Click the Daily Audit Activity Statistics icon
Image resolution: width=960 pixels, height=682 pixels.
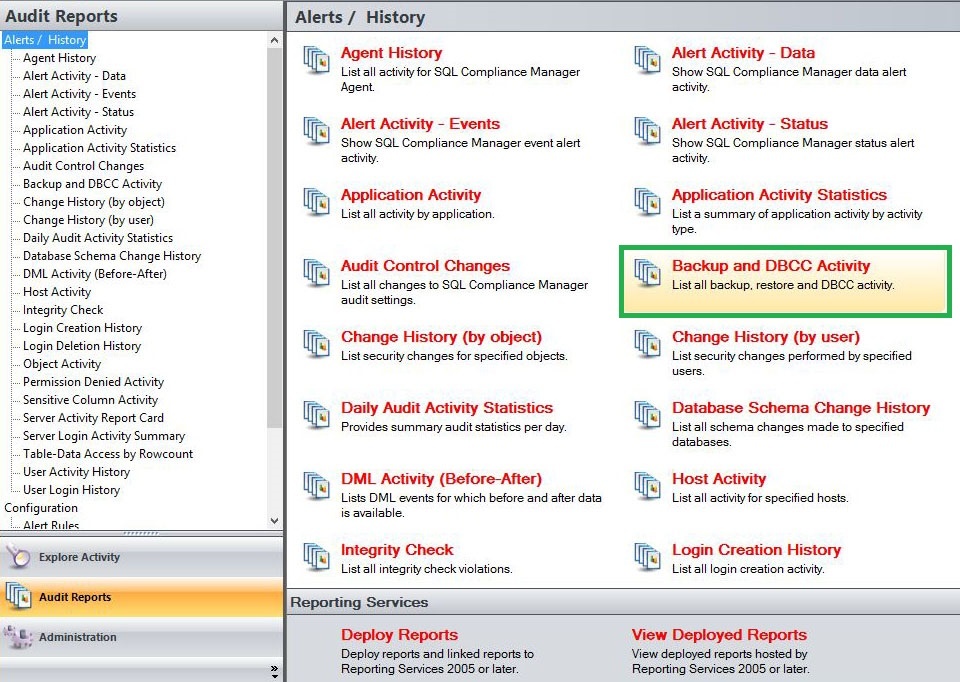[317, 415]
